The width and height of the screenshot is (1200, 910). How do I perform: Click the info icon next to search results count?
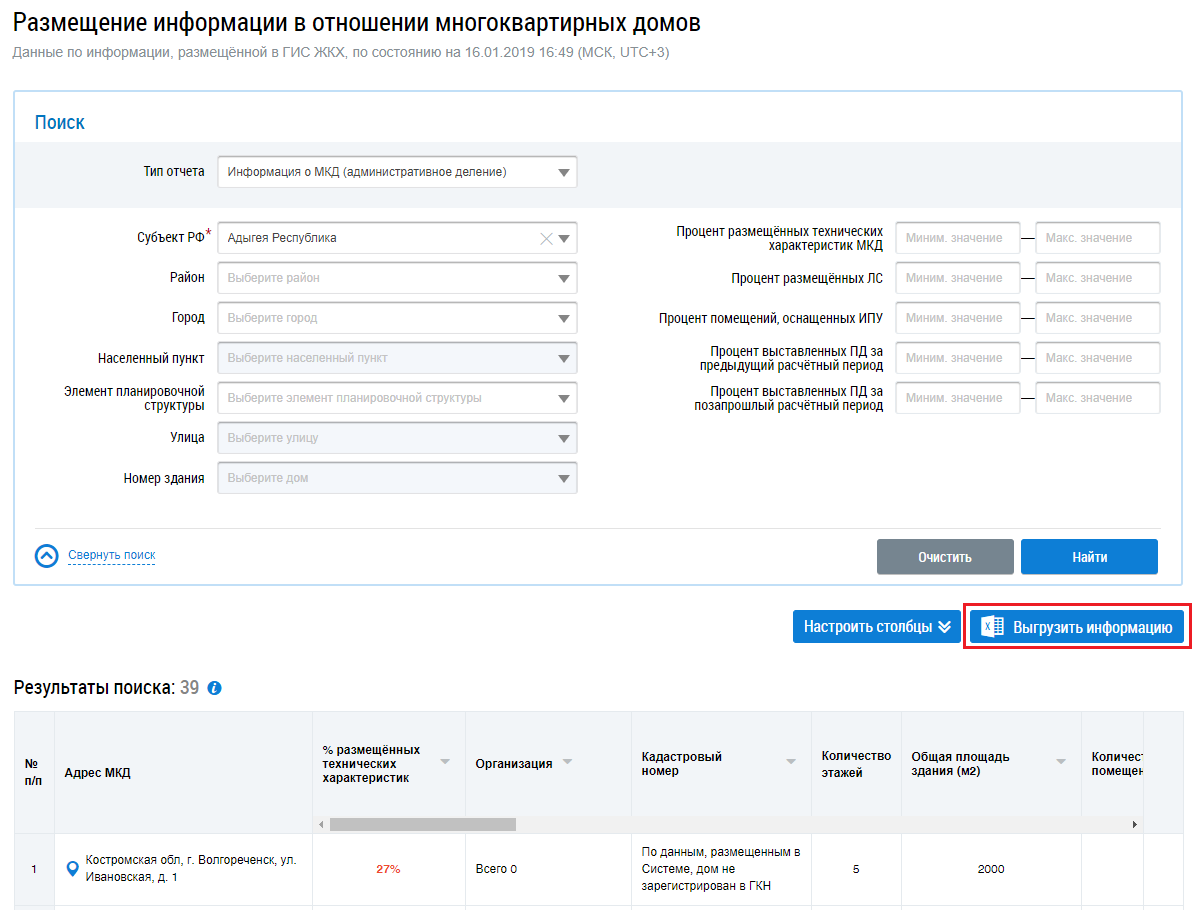pyautogui.click(x=214, y=689)
